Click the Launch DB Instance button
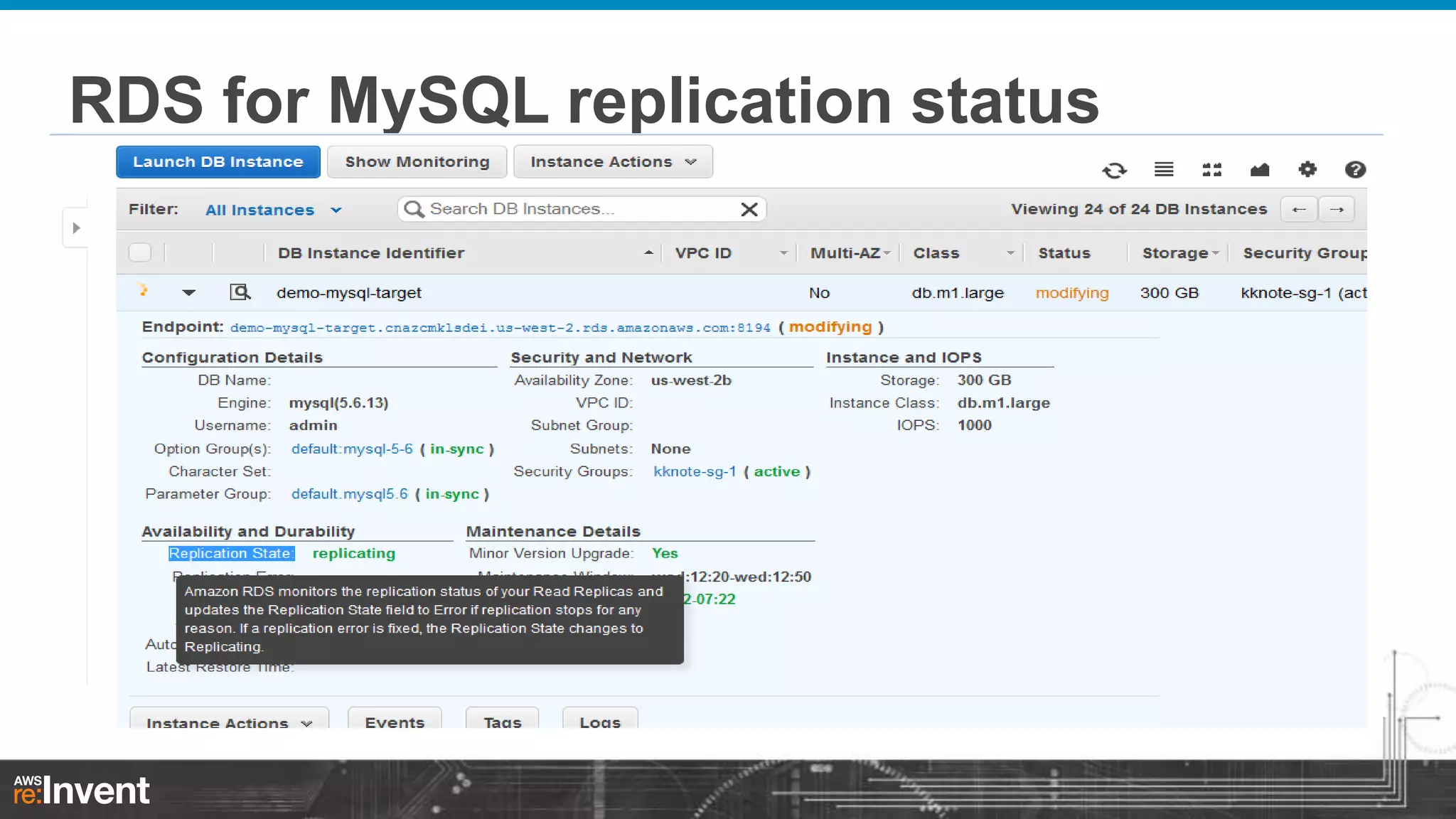1456x819 pixels. [218, 162]
